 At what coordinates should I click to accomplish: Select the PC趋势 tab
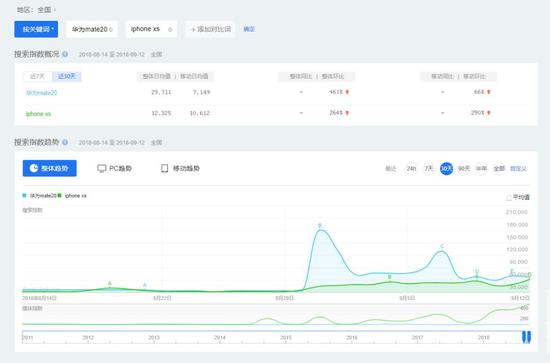point(114,168)
